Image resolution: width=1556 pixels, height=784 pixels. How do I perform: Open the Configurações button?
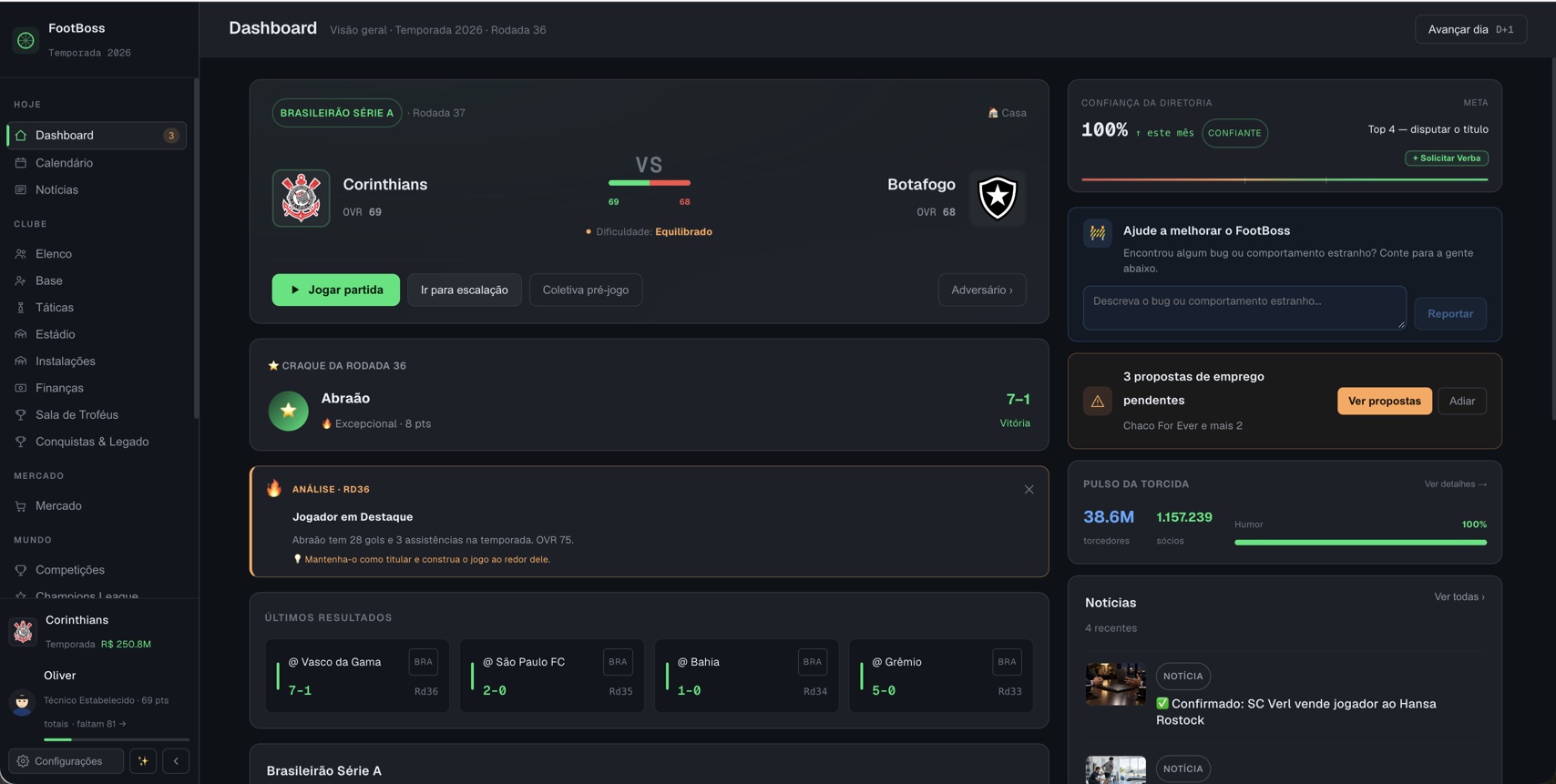(66, 761)
